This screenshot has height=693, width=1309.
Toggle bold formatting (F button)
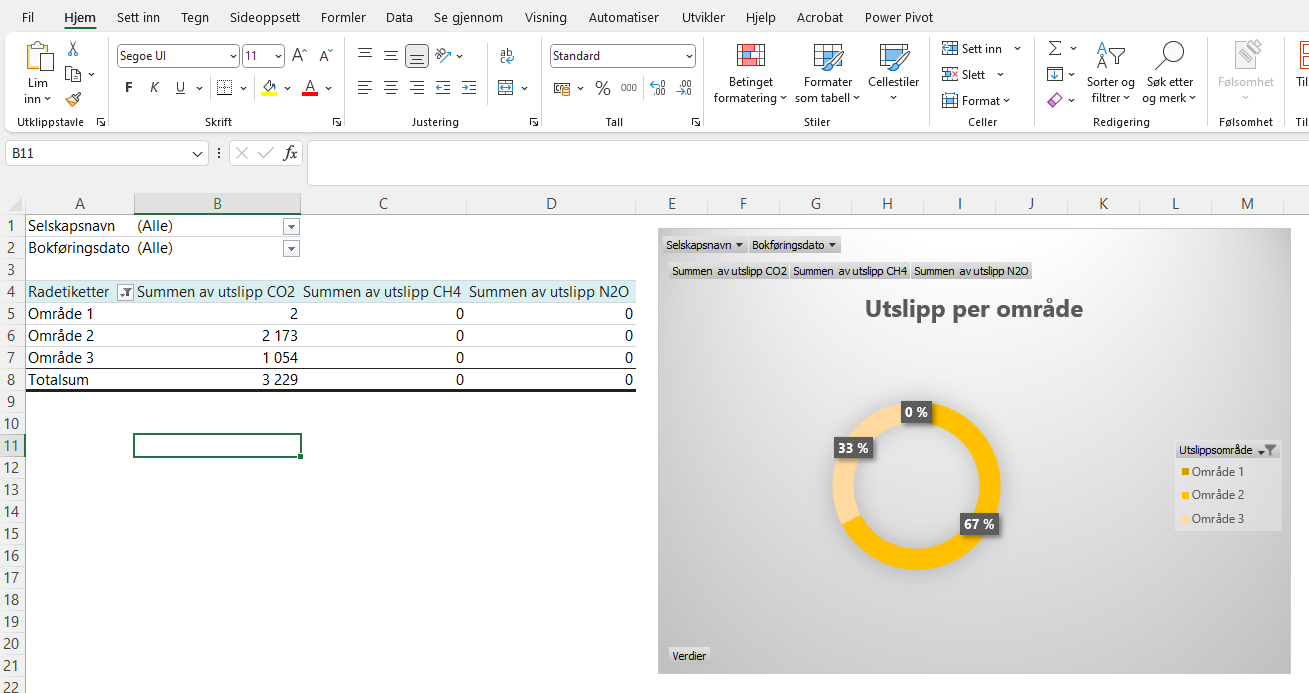[128, 88]
